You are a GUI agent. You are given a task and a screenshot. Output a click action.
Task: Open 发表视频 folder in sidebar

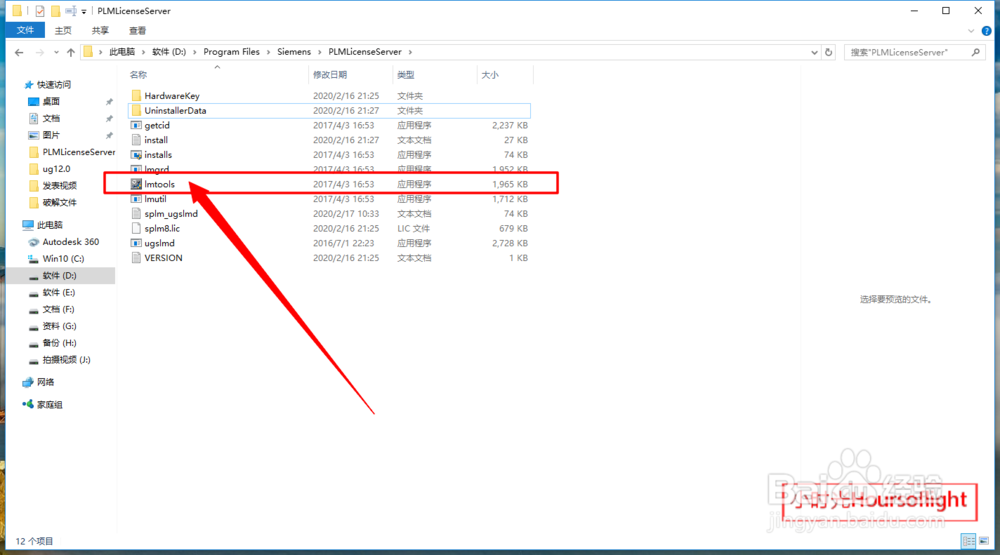[59, 186]
